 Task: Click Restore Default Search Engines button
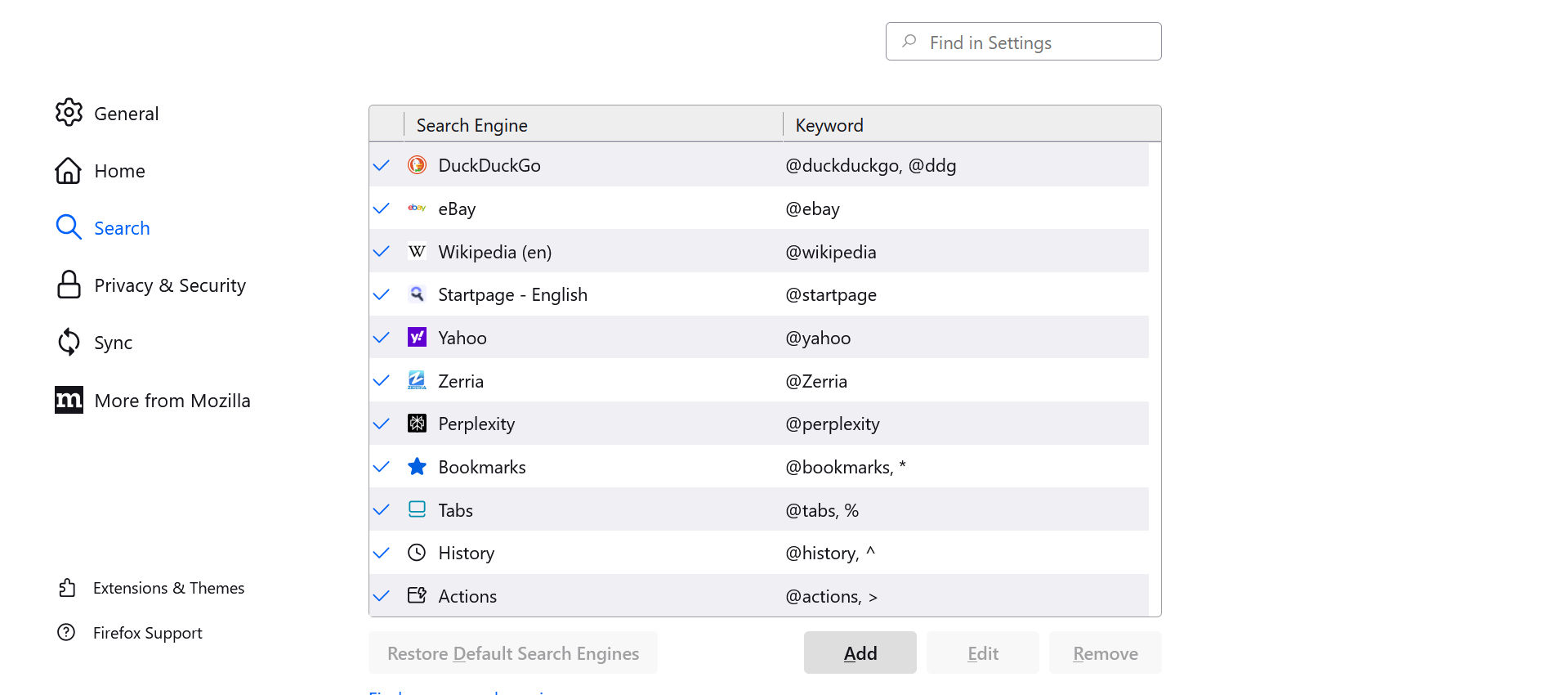(x=513, y=652)
